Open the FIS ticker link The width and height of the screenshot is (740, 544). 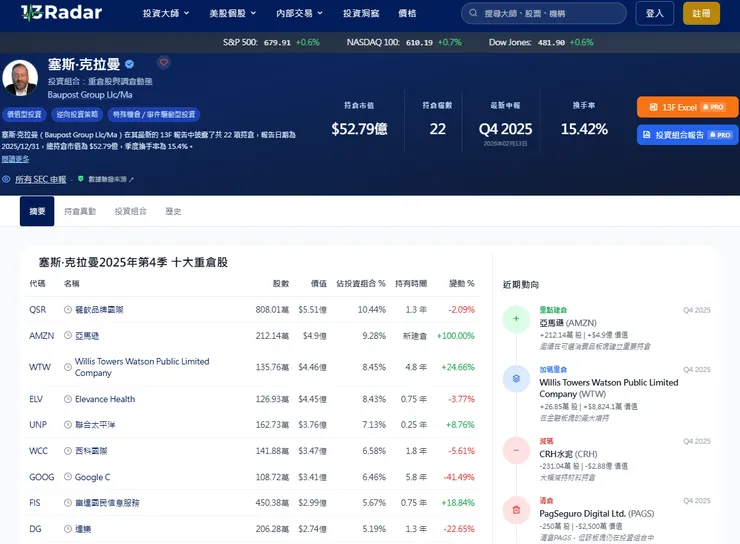tap(35, 503)
